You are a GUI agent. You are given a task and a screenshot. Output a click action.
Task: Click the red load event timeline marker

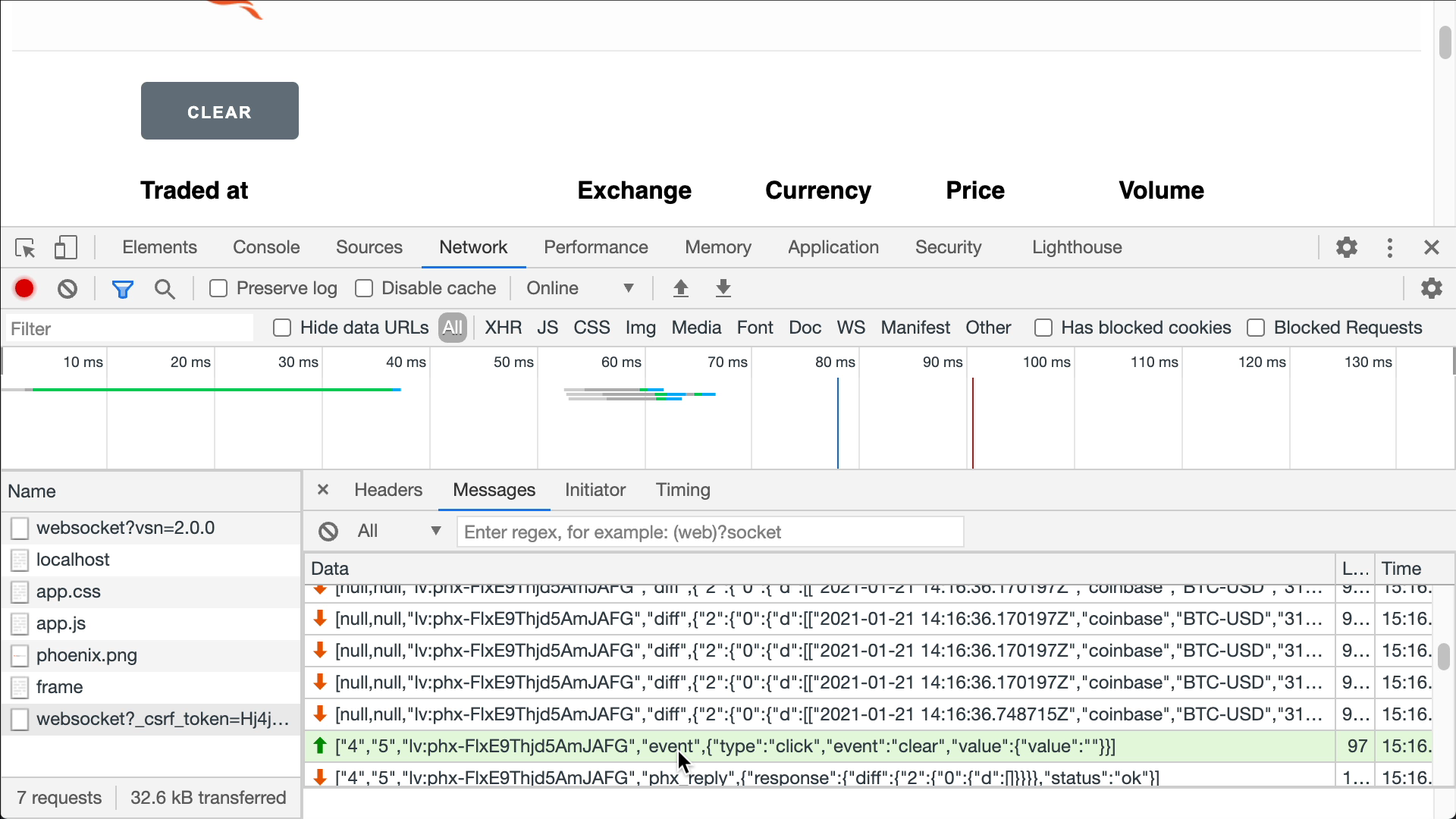coord(973,423)
